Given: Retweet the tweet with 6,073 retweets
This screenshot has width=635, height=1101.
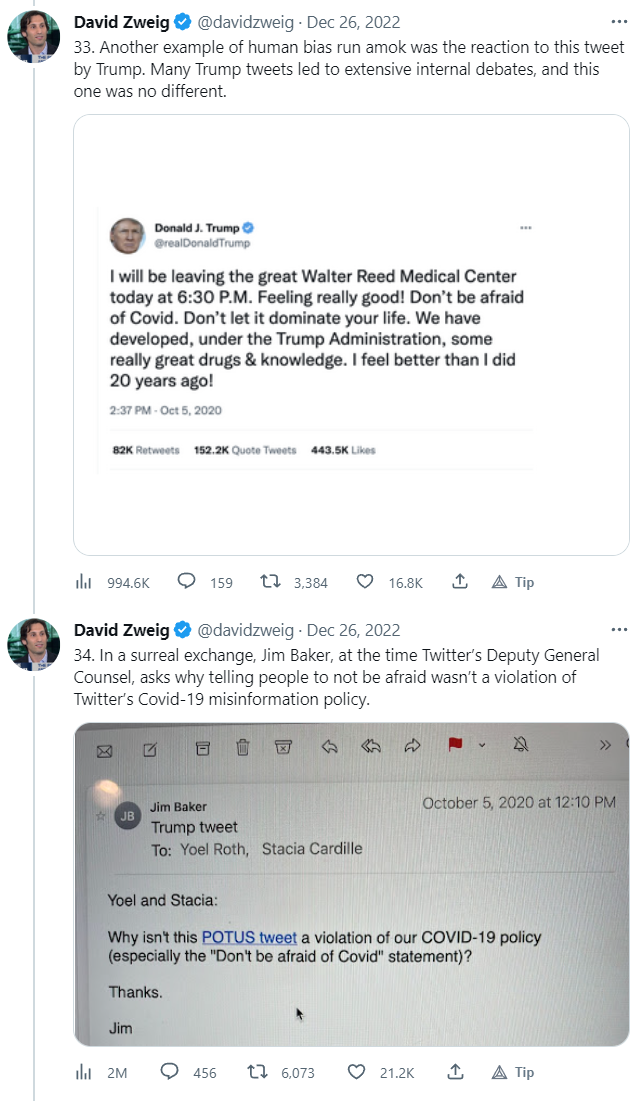Looking at the screenshot, I should (x=257, y=1072).
